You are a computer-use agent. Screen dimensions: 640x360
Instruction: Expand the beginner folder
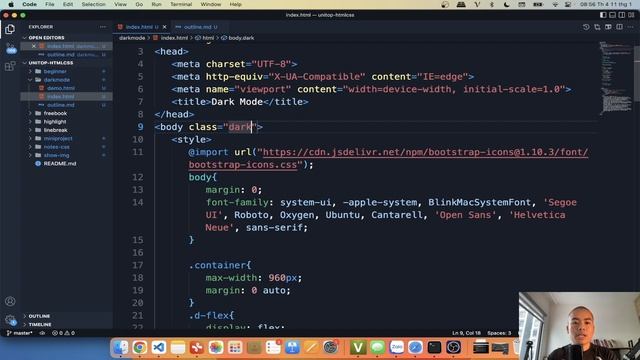tap(55, 71)
